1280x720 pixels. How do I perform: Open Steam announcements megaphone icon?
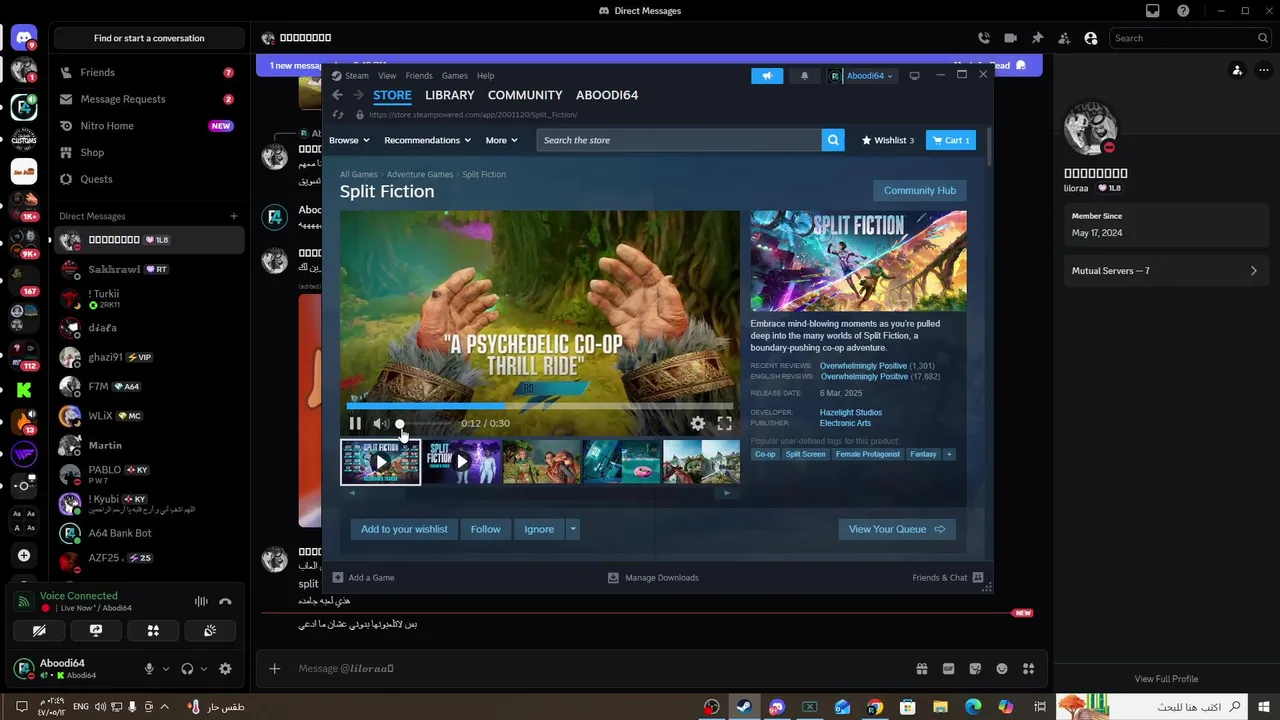click(767, 76)
